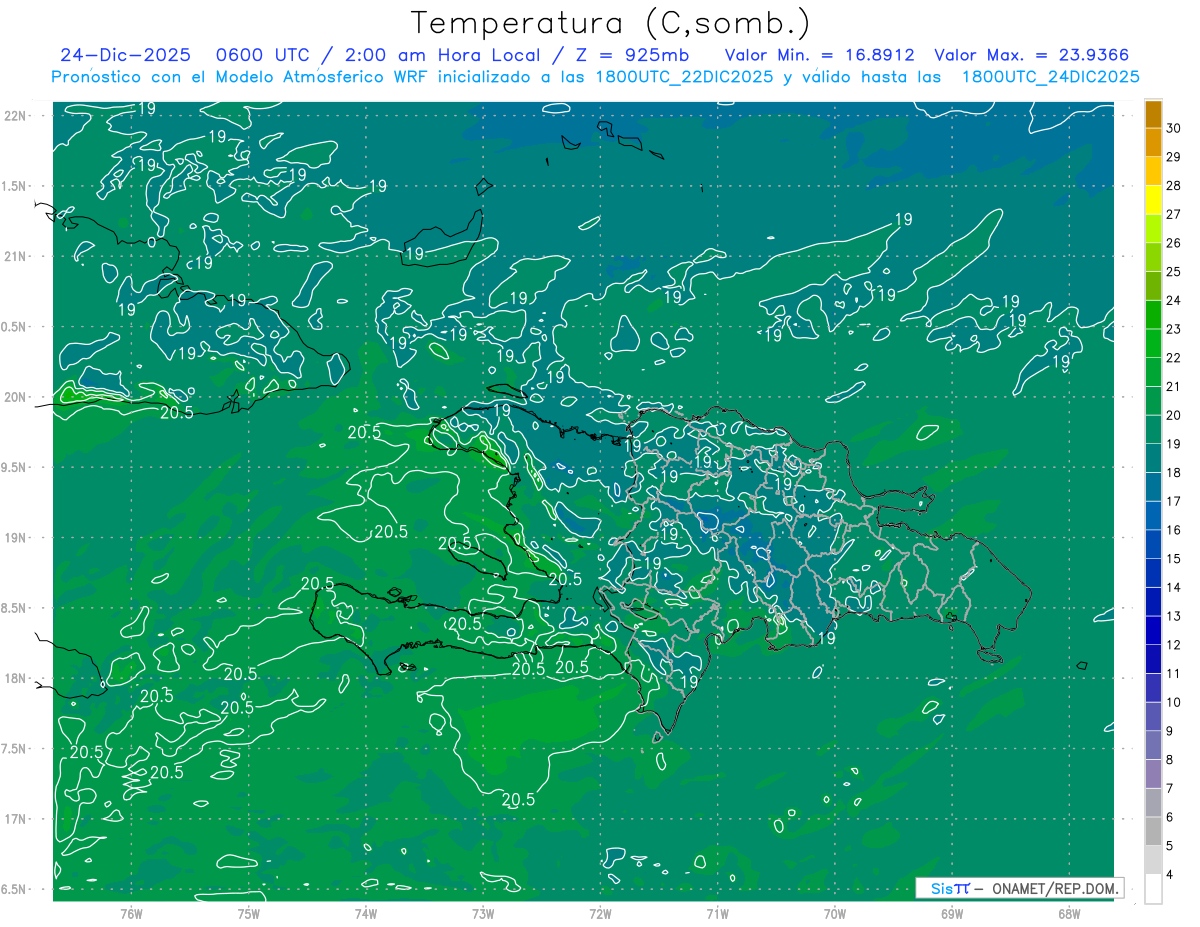Select the 'Valor Min. = 16.8912' readout
The width and height of the screenshot is (1200, 927).
(x=819, y=55)
